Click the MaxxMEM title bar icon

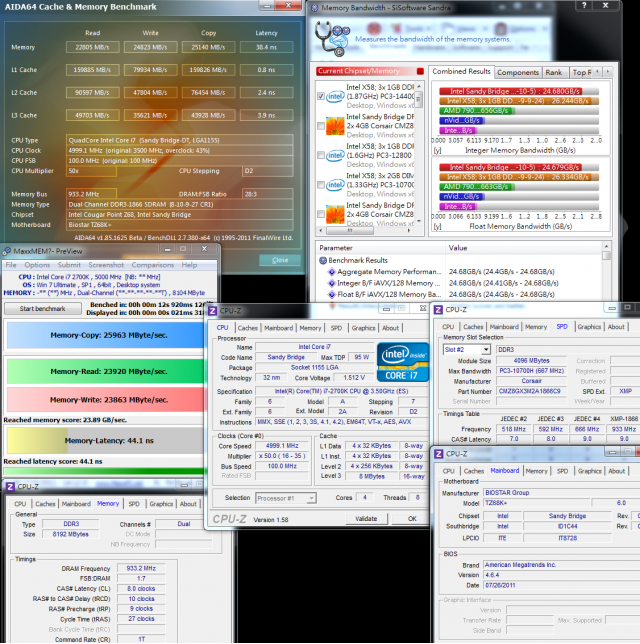[x=7, y=251]
